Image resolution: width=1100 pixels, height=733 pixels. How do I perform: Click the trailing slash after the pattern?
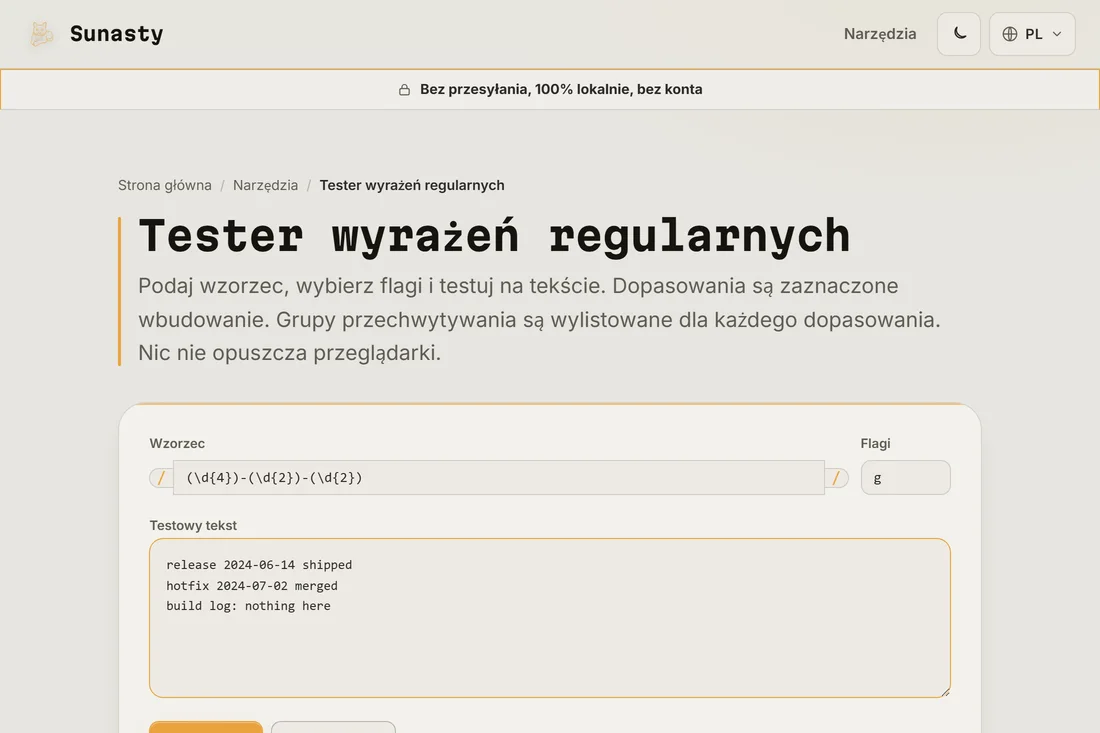click(836, 478)
